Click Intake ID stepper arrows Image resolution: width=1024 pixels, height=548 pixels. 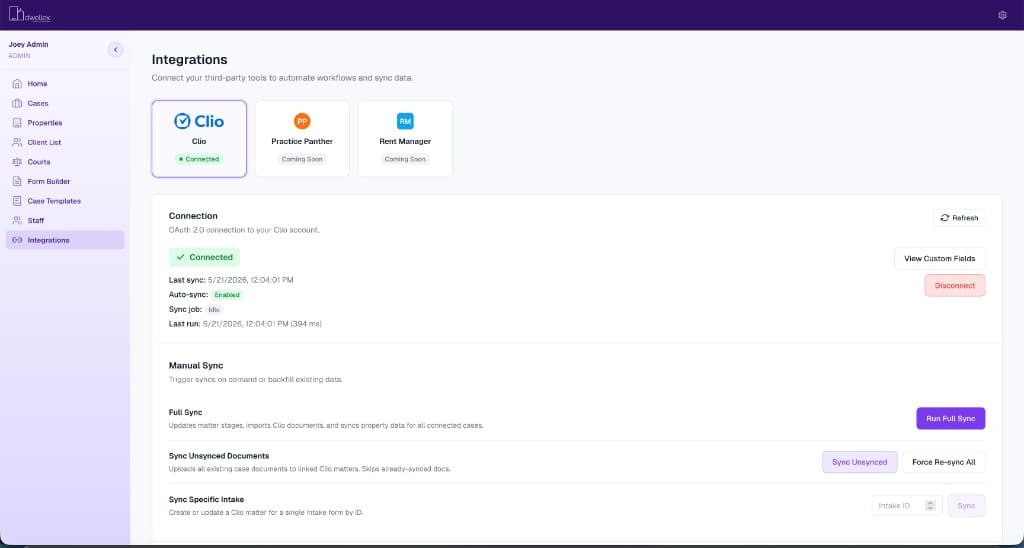[931, 506]
